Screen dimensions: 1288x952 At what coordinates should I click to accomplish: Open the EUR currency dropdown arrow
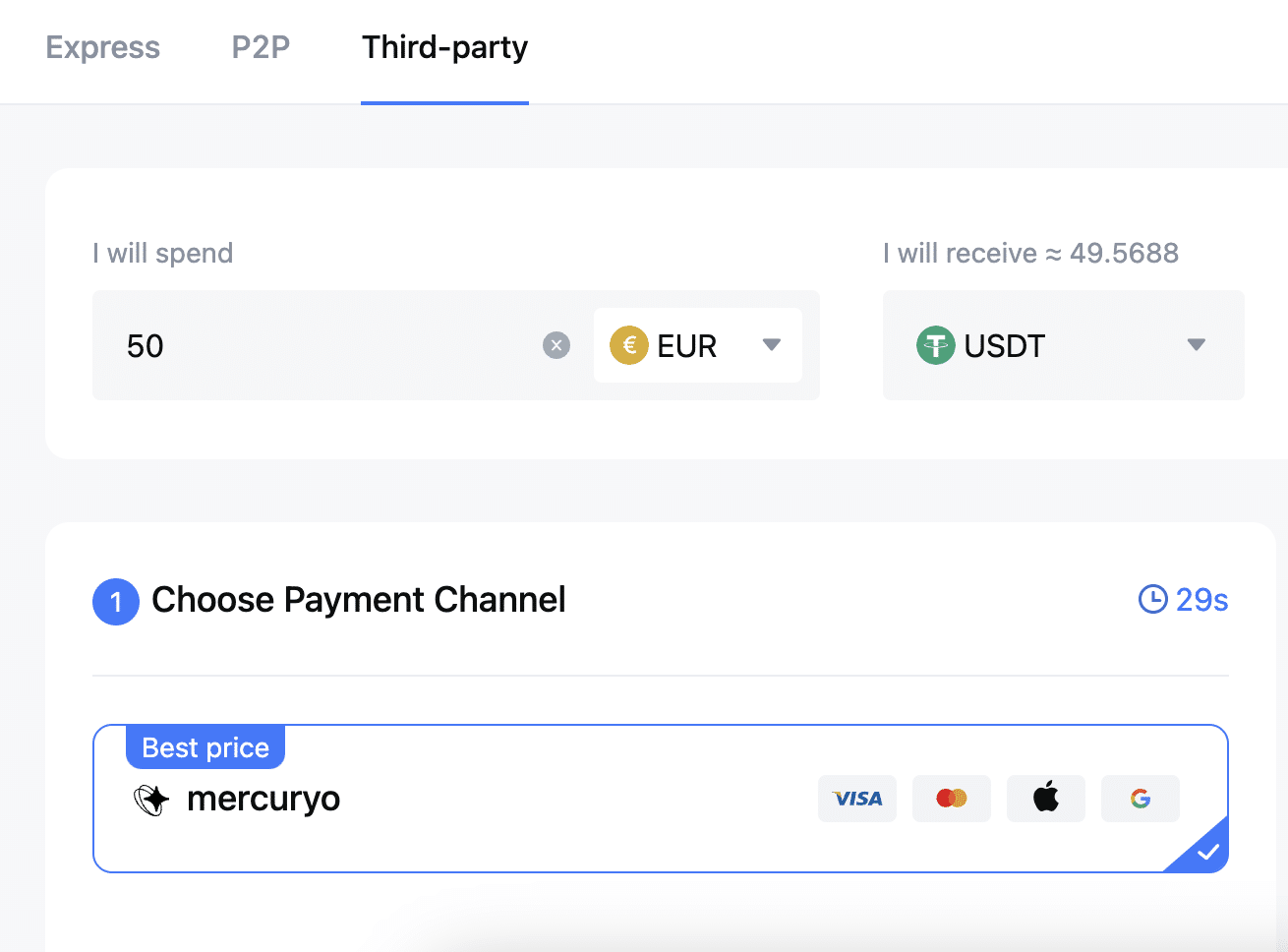point(772,345)
